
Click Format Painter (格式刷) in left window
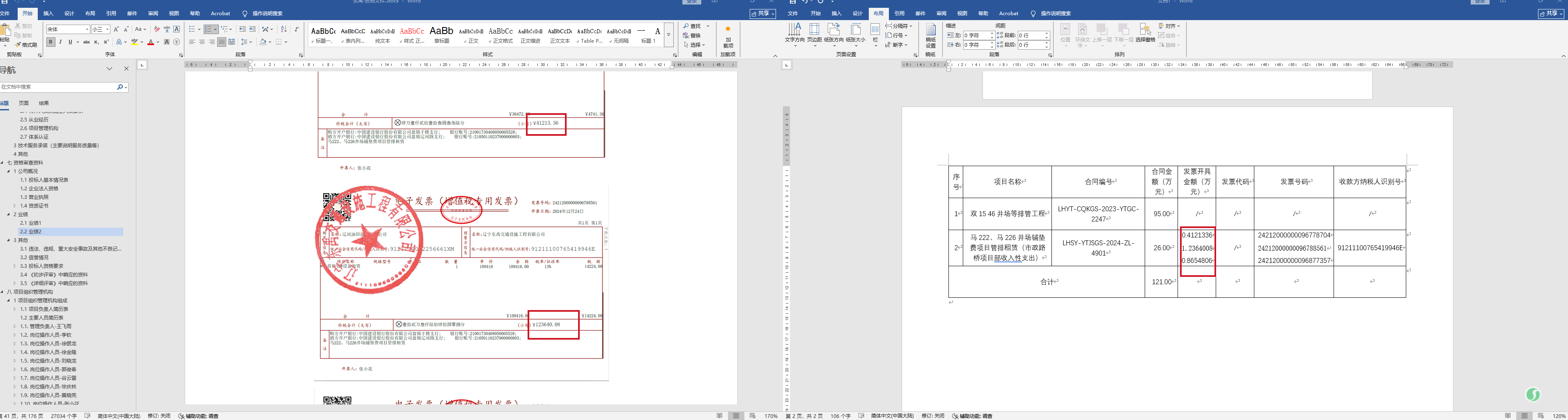(26, 45)
